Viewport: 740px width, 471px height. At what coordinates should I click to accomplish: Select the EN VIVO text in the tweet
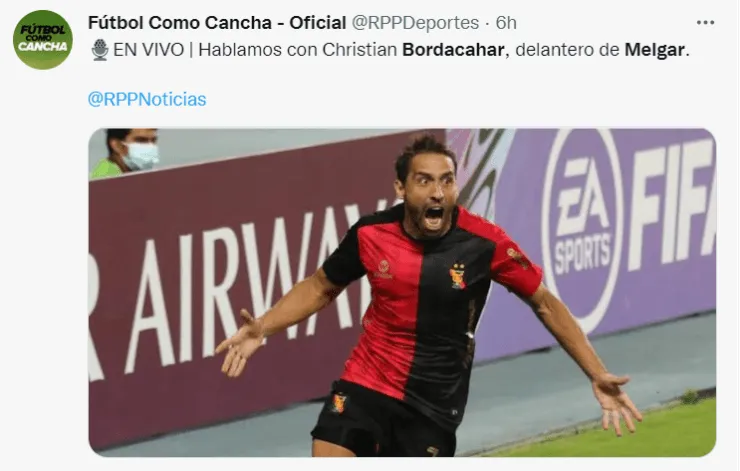pyautogui.click(x=149, y=50)
